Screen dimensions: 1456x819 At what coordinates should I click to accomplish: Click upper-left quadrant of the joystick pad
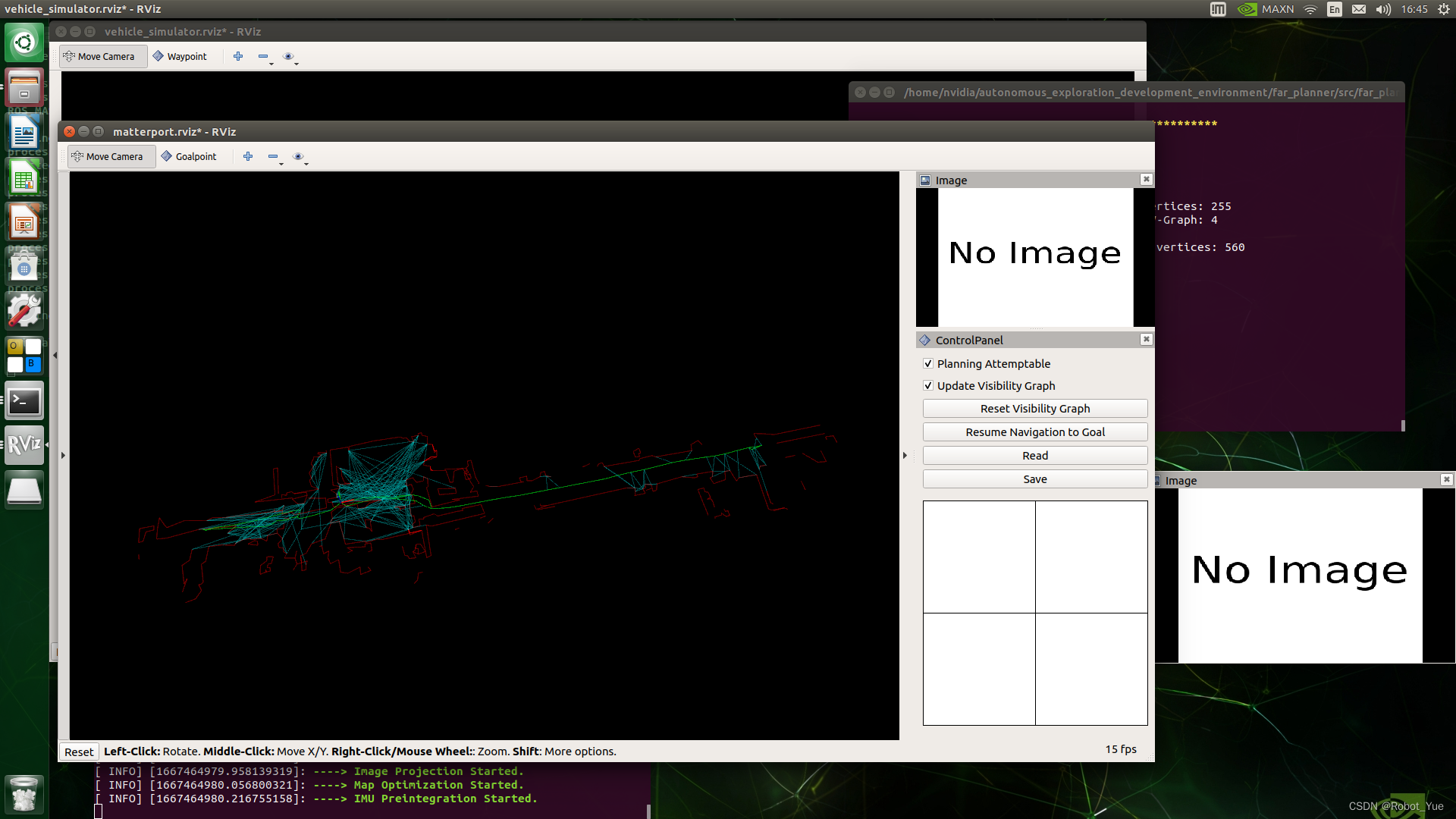pyautogui.click(x=979, y=557)
